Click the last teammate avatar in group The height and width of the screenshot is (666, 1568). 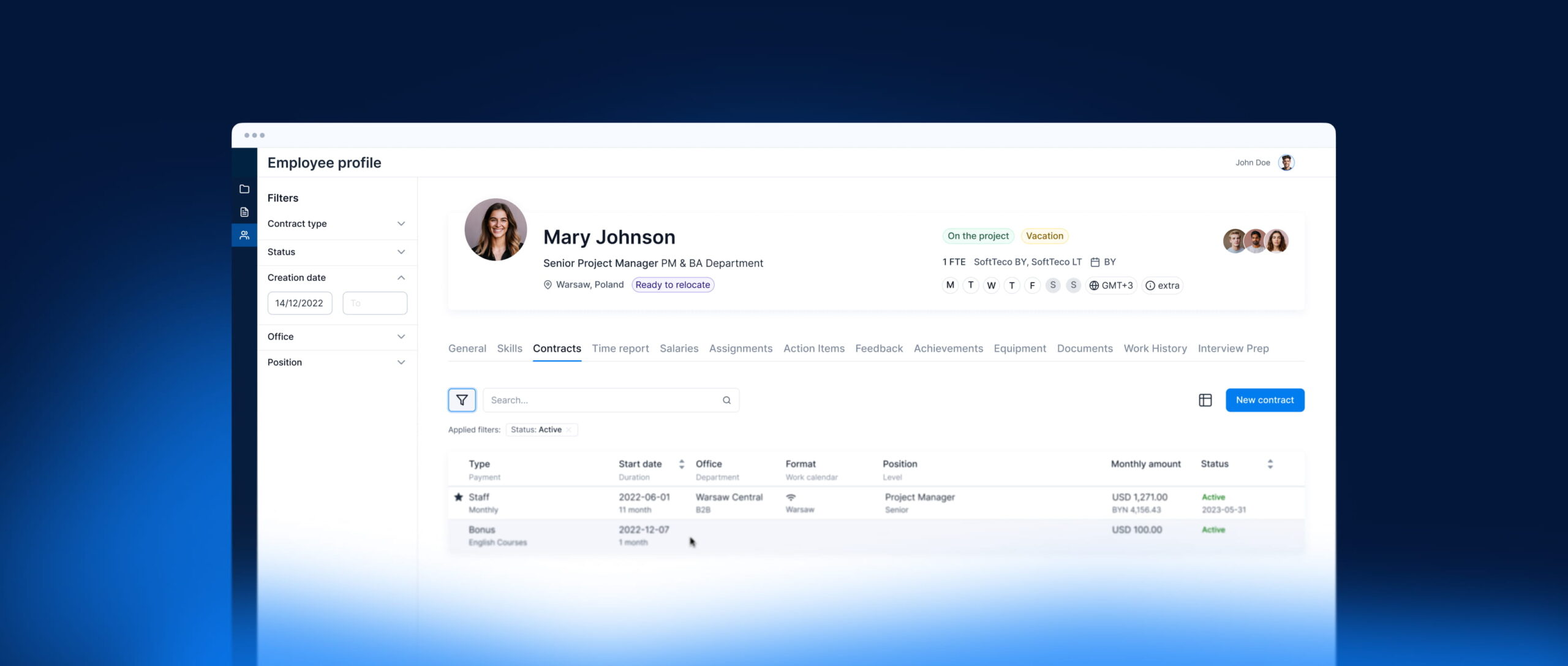[x=1276, y=241]
